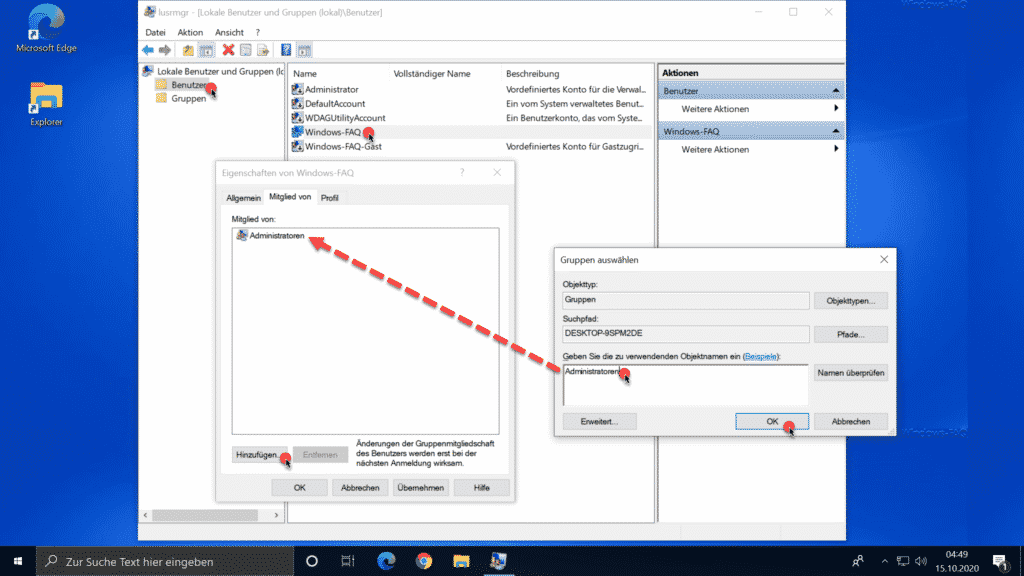Click the Objekttypen button

850,301
